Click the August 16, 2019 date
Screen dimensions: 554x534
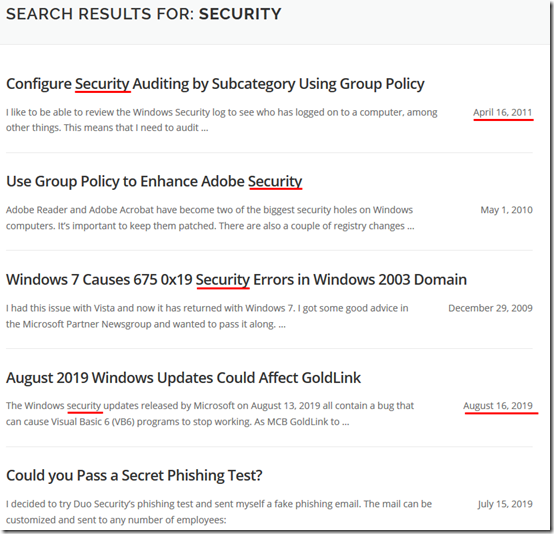(498, 406)
